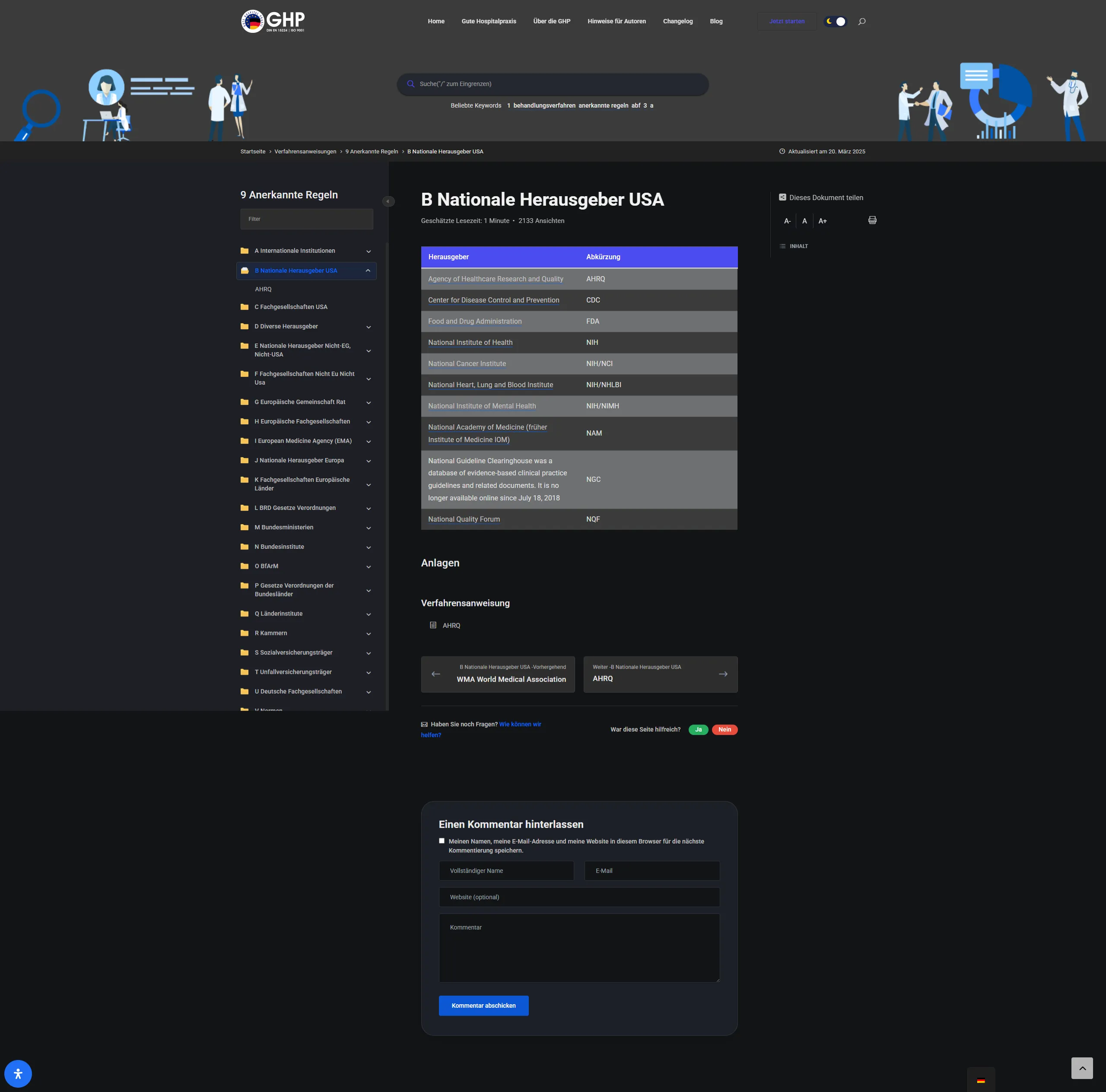
Task: Toggle the dark mode switch
Action: pyautogui.click(x=835, y=22)
